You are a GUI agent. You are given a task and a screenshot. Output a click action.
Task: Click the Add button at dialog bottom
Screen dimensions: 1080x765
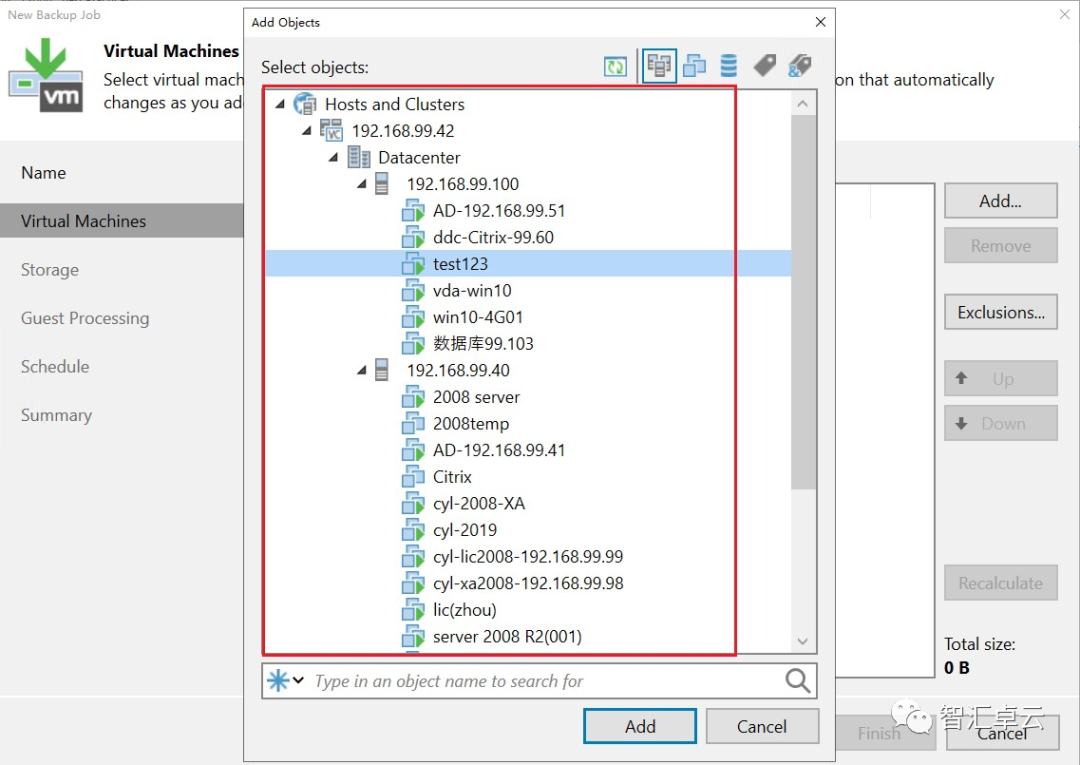click(639, 726)
